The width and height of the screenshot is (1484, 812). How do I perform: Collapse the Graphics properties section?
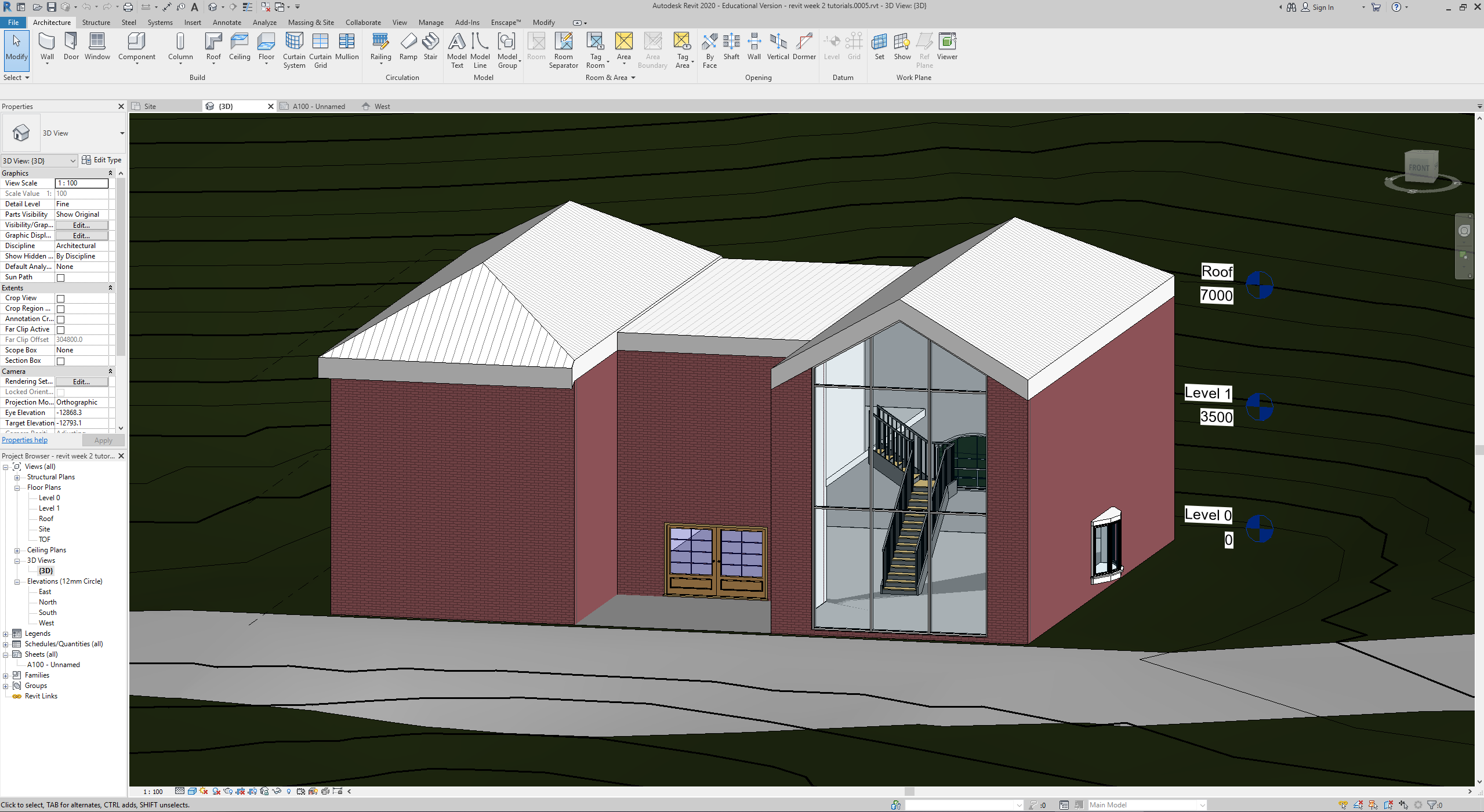click(110, 173)
